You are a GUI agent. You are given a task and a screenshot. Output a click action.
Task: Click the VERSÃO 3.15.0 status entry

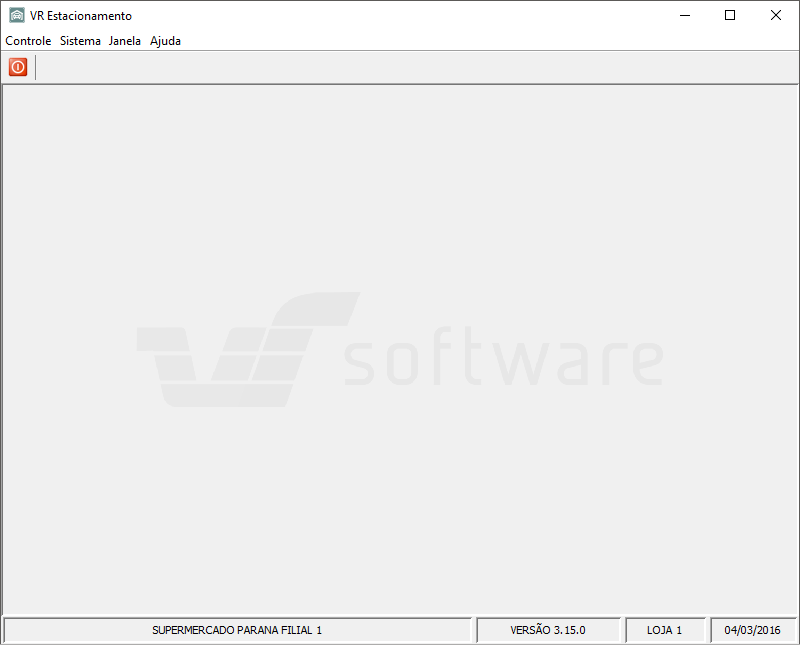tap(548, 630)
